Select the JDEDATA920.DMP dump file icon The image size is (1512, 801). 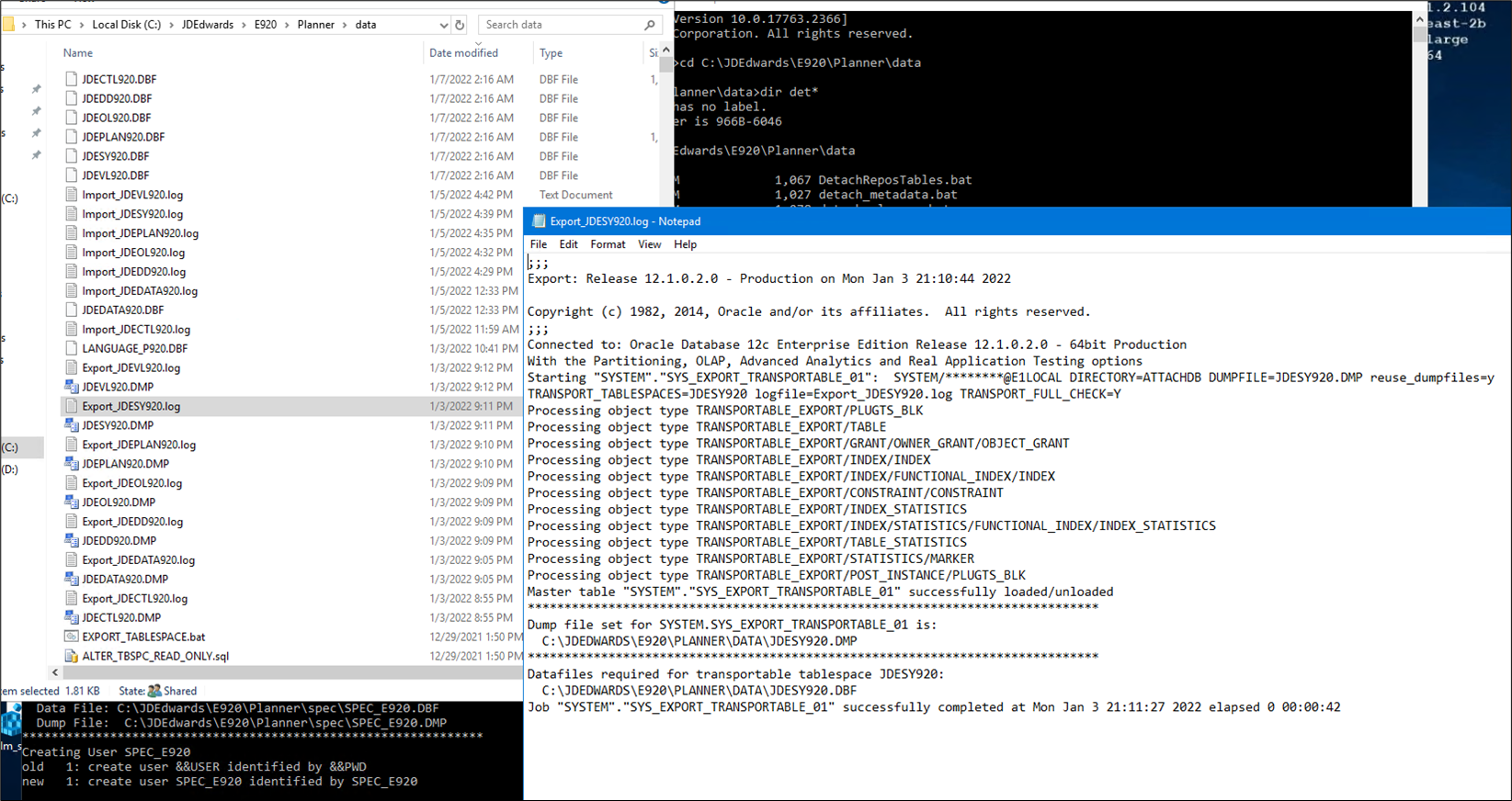point(72,579)
